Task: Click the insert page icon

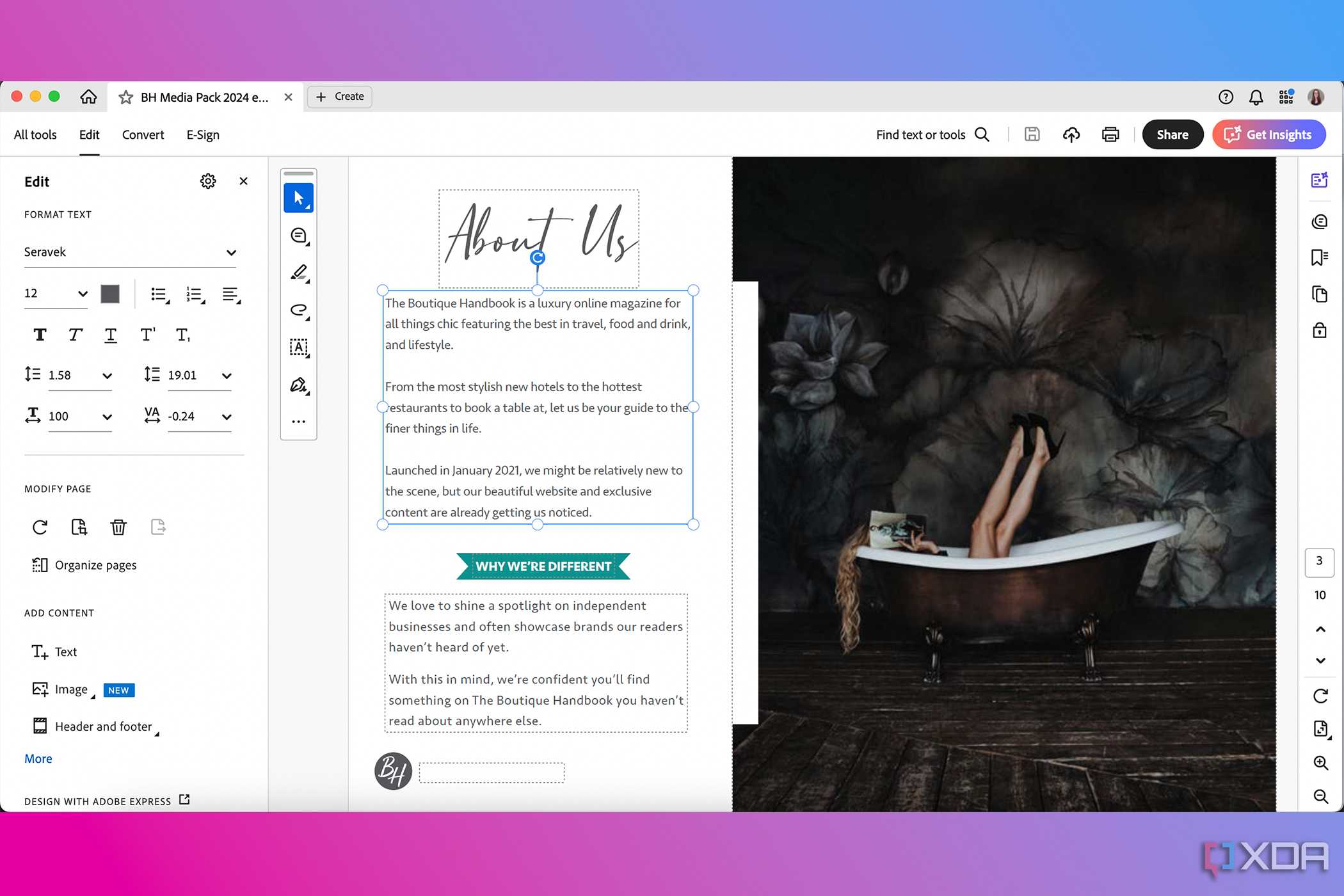Action: coord(79,527)
